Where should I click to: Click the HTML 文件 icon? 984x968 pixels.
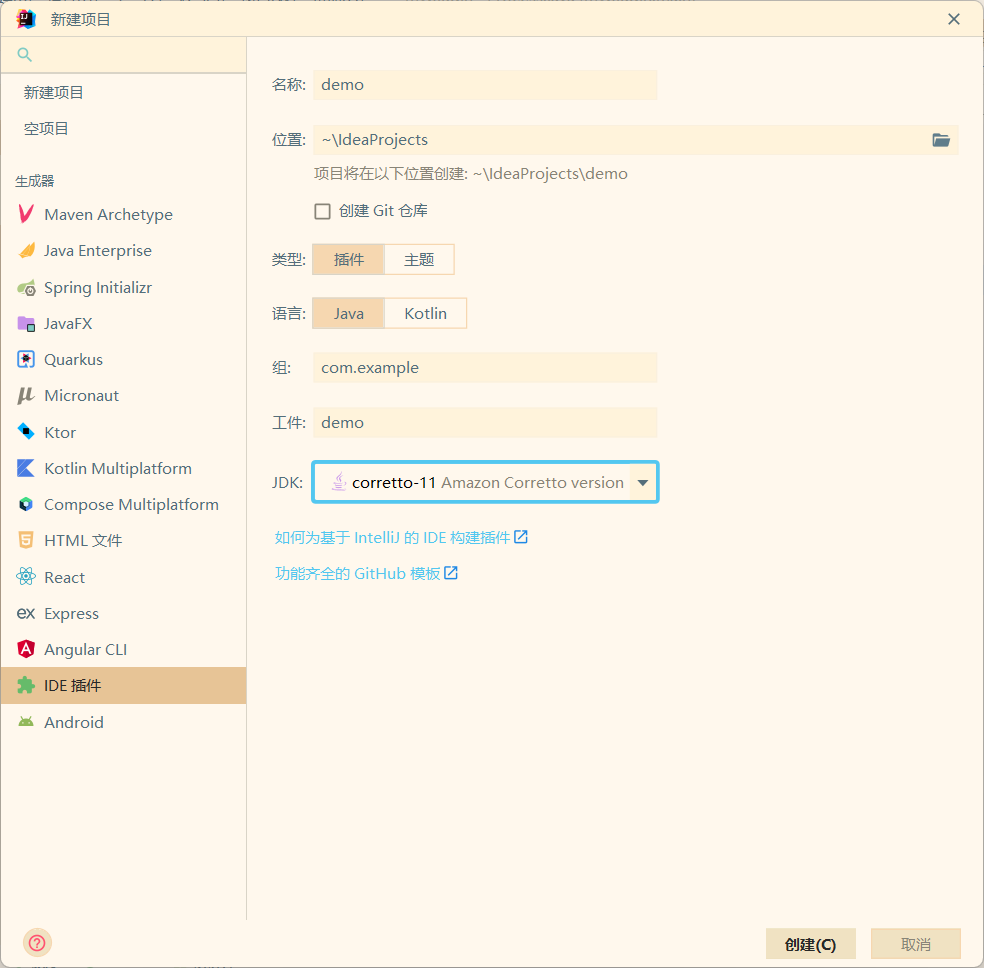click(x=26, y=540)
